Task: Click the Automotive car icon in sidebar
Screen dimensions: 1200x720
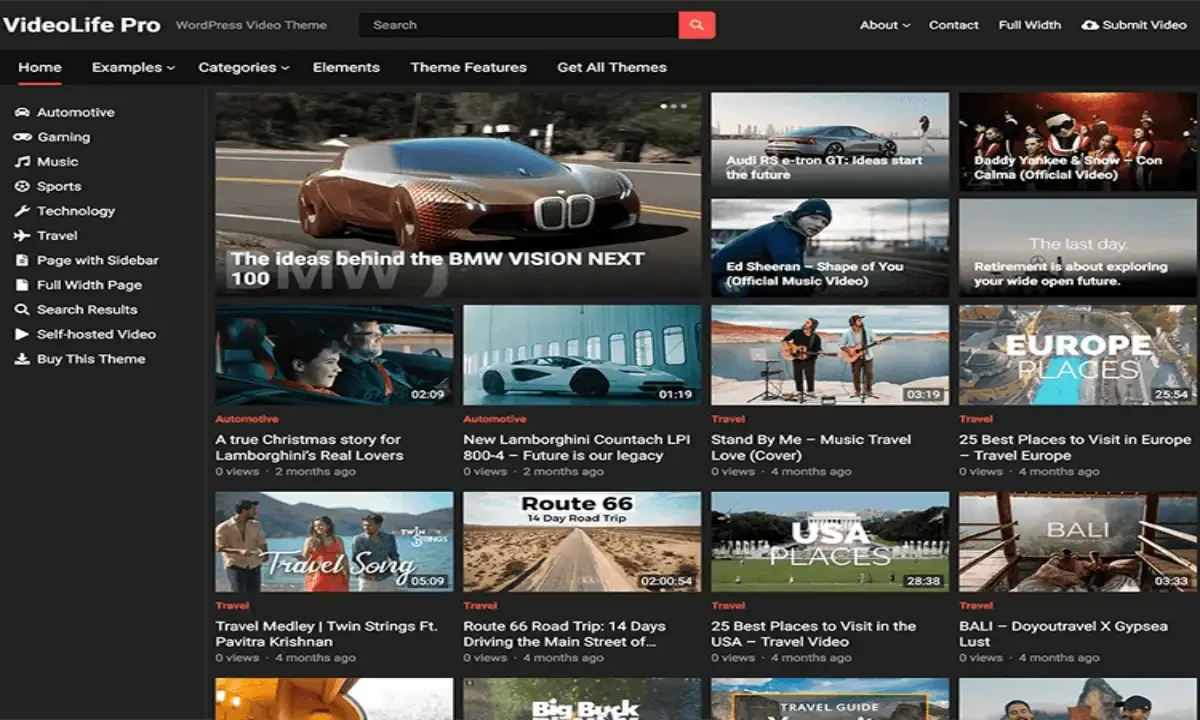Action: [22, 112]
